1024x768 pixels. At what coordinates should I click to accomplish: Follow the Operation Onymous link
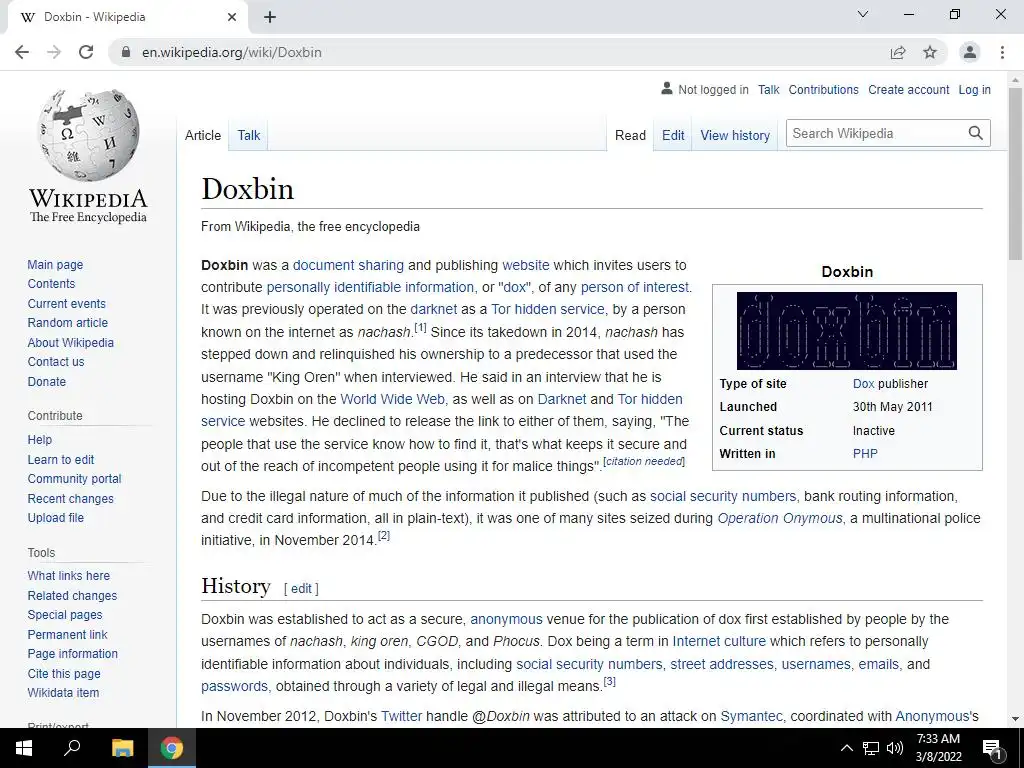point(780,518)
